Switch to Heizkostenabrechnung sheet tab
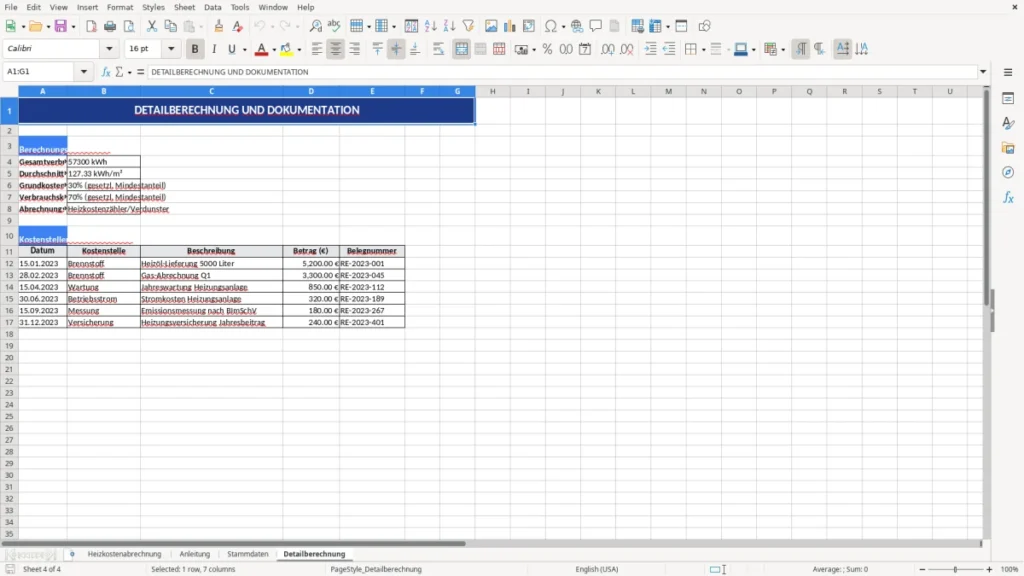 point(124,554)
